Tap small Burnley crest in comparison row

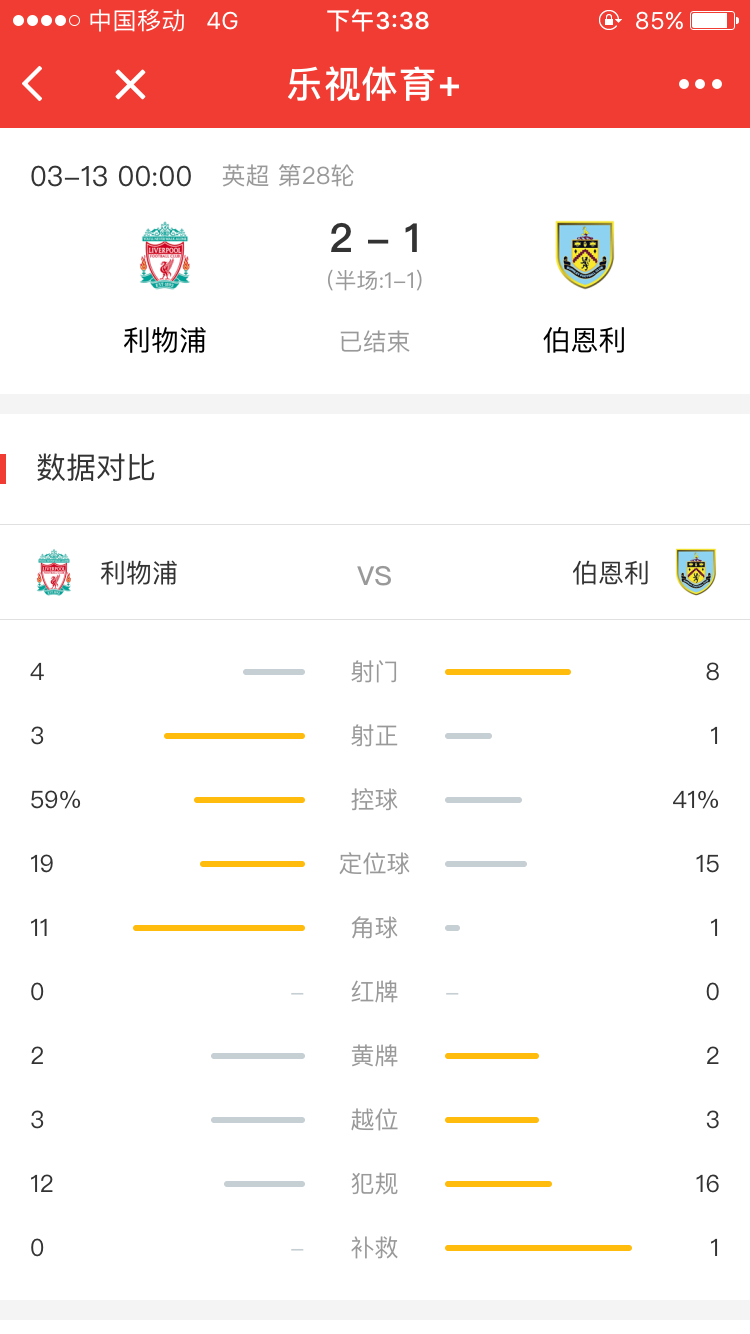[695, 572]
